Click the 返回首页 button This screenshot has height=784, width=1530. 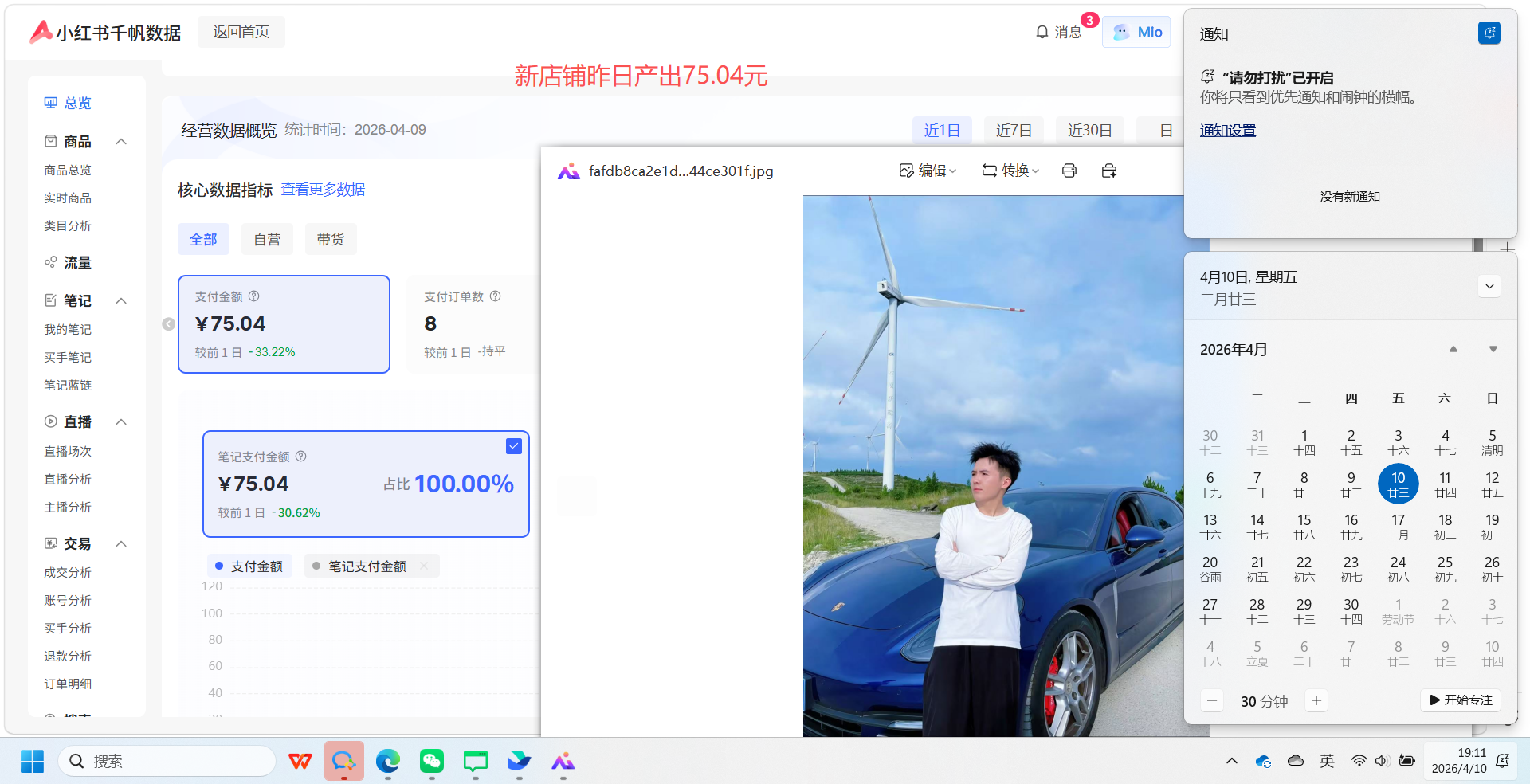point(241,32)
